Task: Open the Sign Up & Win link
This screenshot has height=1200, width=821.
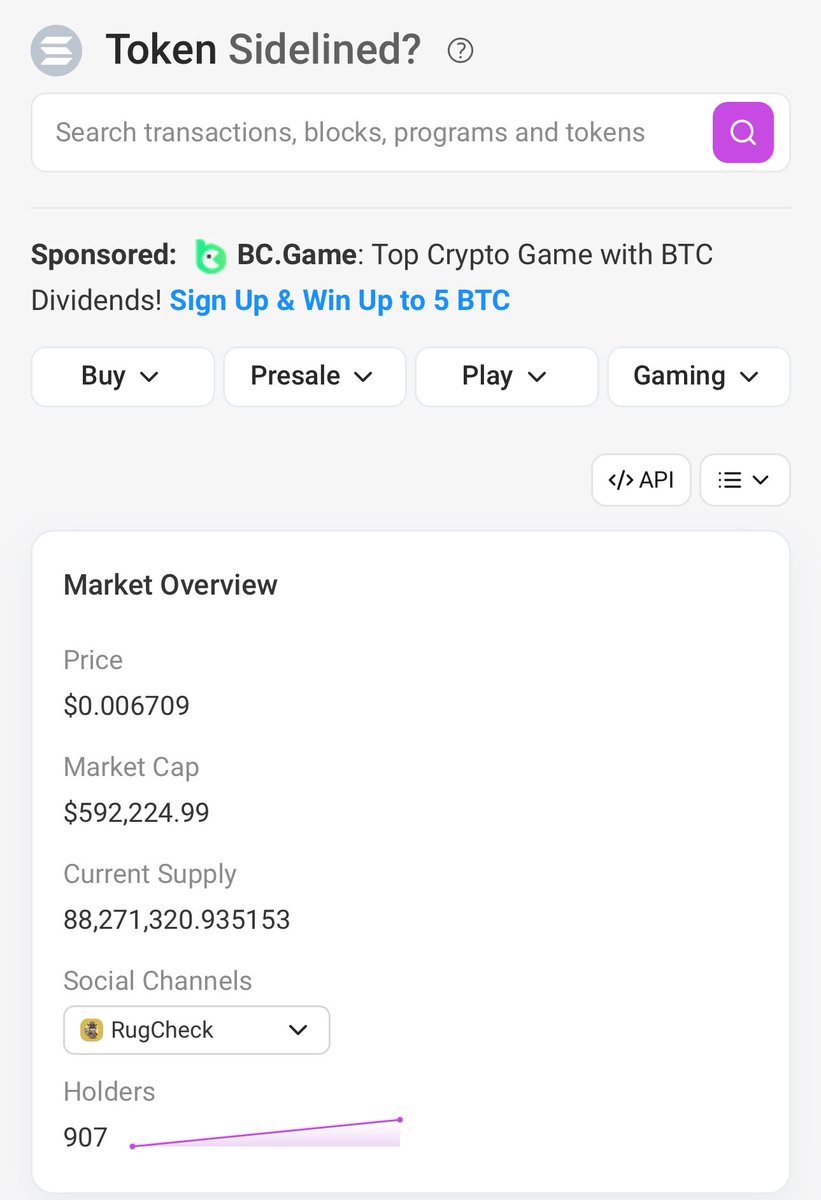Action: tap(340, 300)
